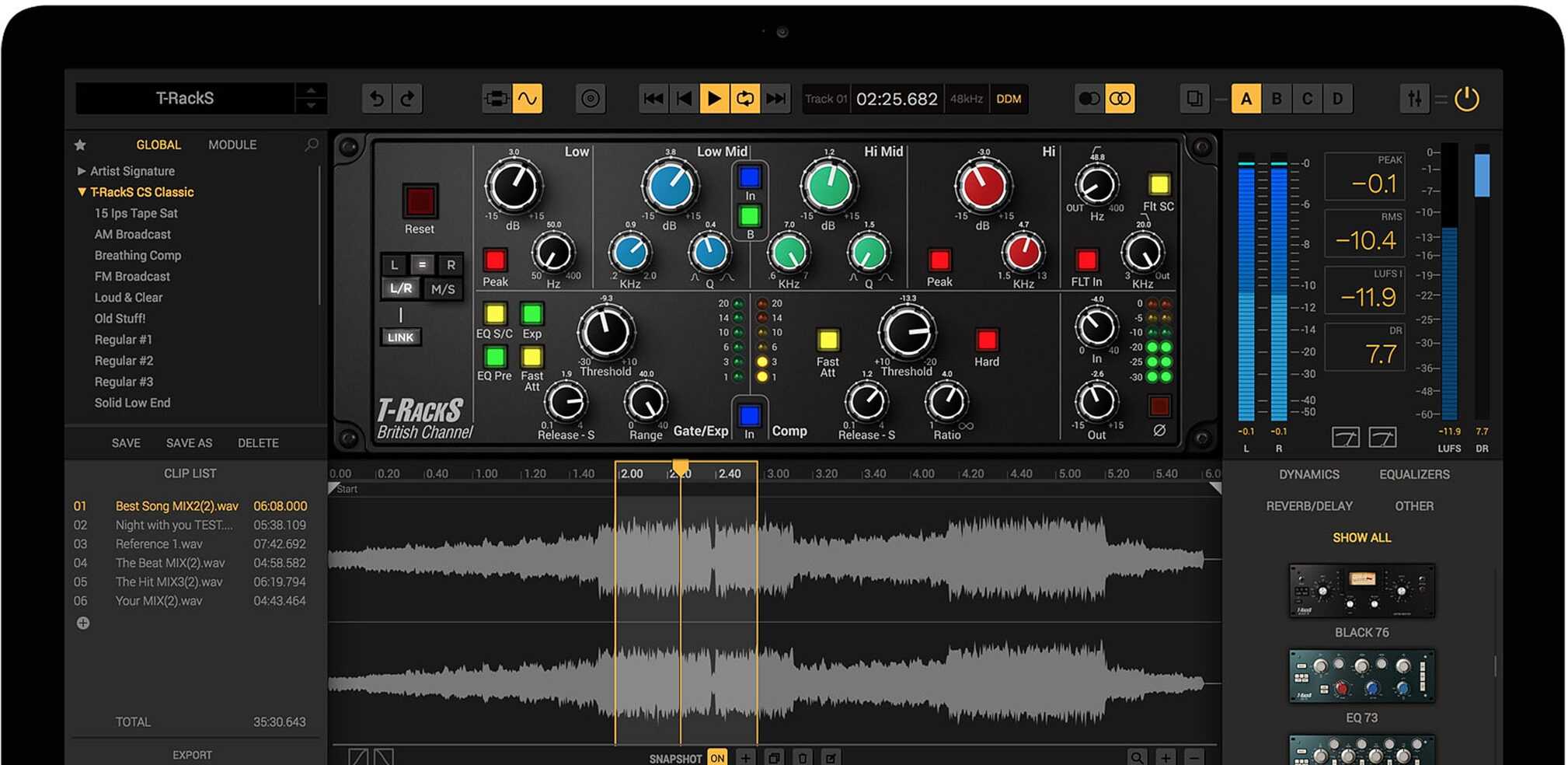Open the mixer settings sliders icon
This screenshot has width=1568, height=765.
[1415, 99]
